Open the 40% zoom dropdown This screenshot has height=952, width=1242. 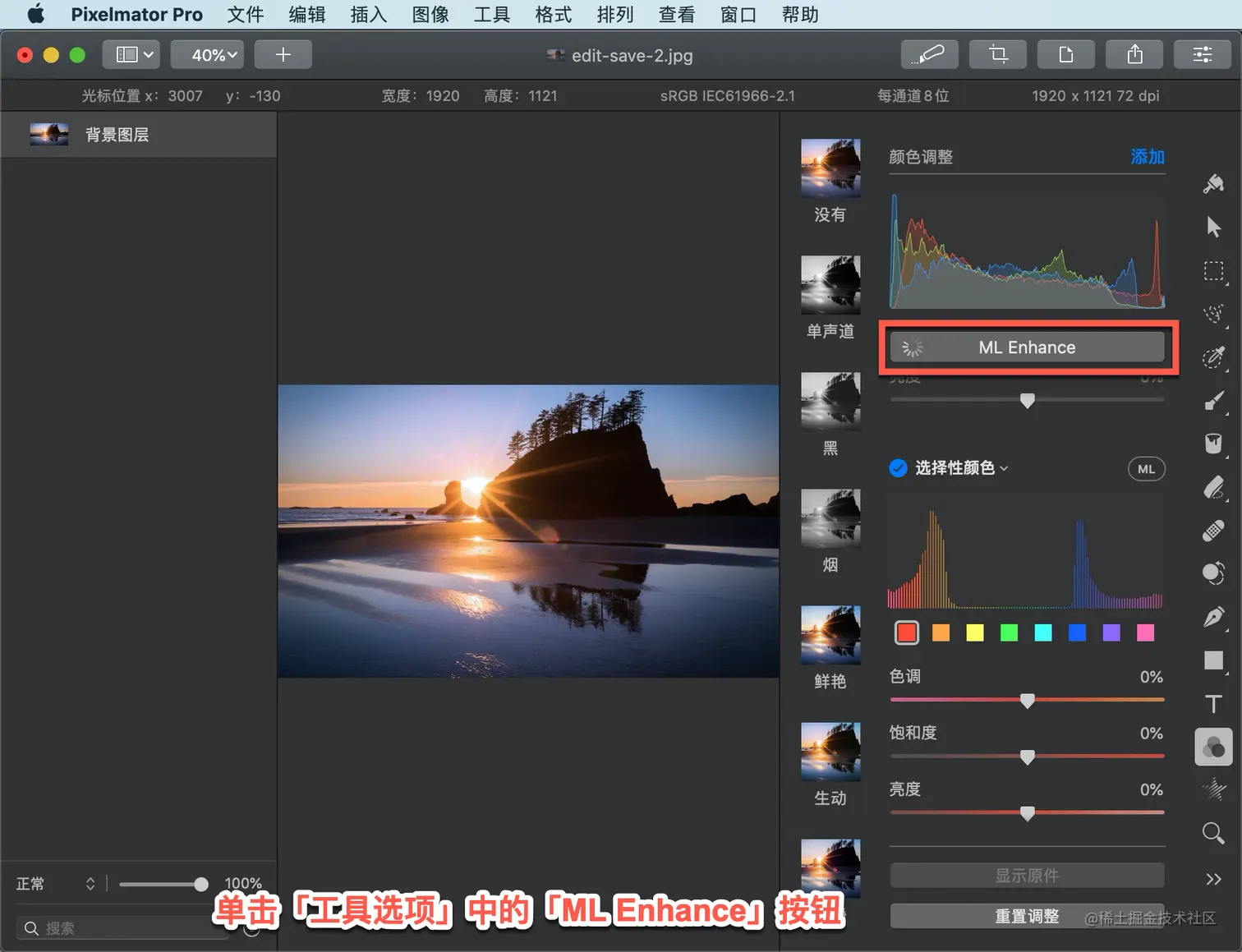coord(207,54)
